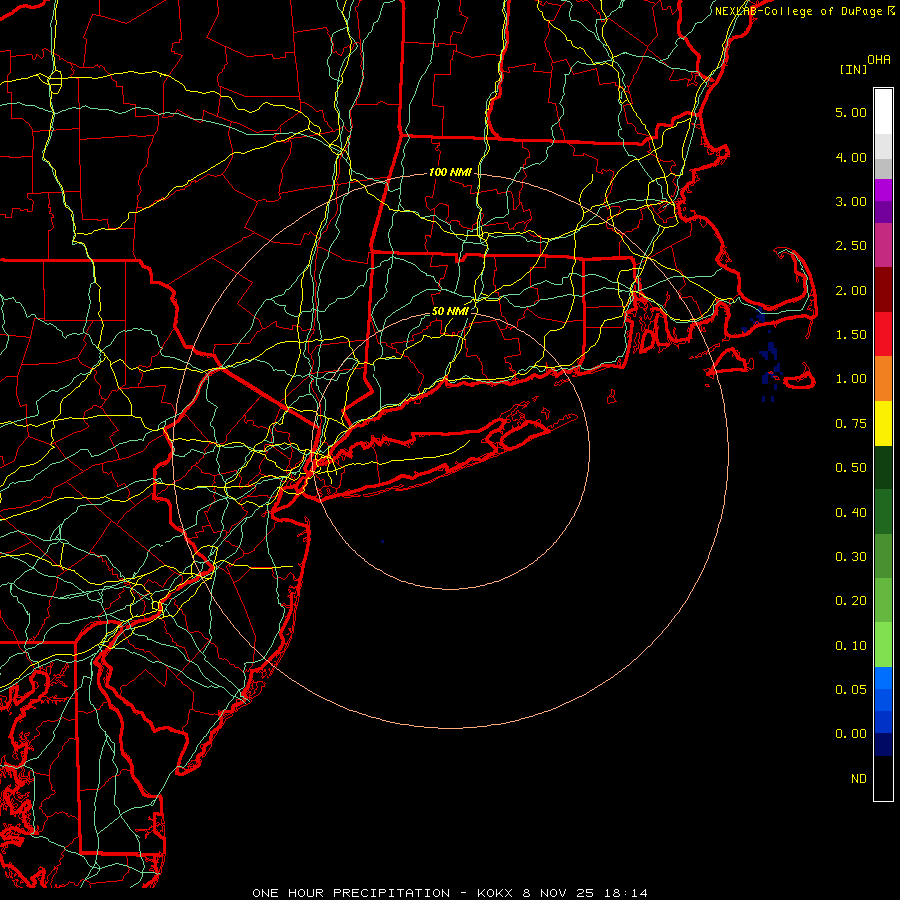Select the 0.10 legend value
Image resolution: width=900 pixels, height=900 pixels.
(x=851, y=646)
